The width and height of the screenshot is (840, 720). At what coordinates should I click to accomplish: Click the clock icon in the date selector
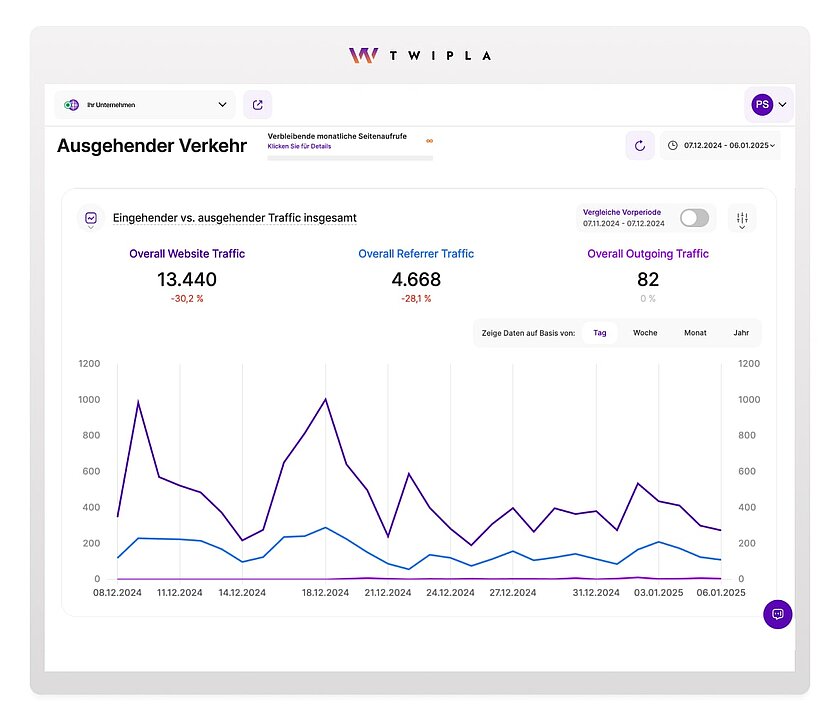click(672, 145)
